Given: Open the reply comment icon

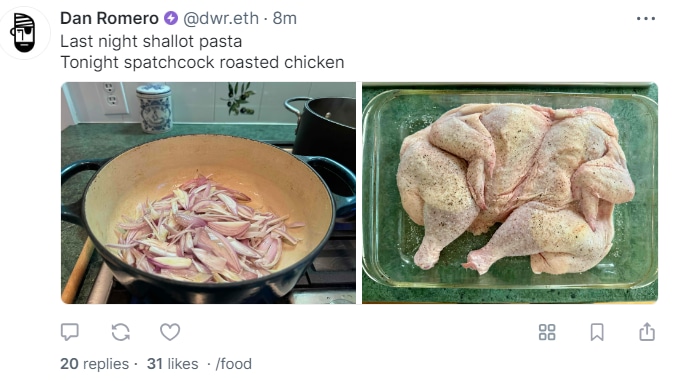Looking at the screenshot, I should coord(70,332).
